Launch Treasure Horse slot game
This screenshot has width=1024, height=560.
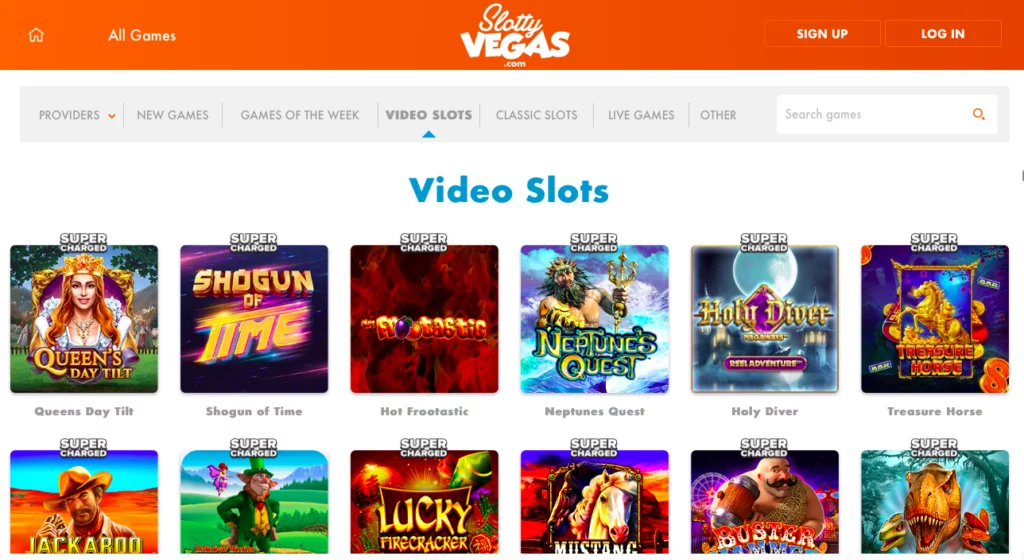coord(935,319)
